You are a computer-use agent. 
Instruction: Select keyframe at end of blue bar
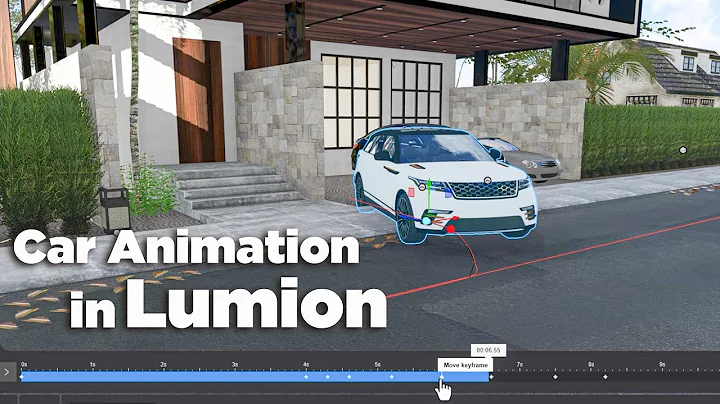pos(491,377)
